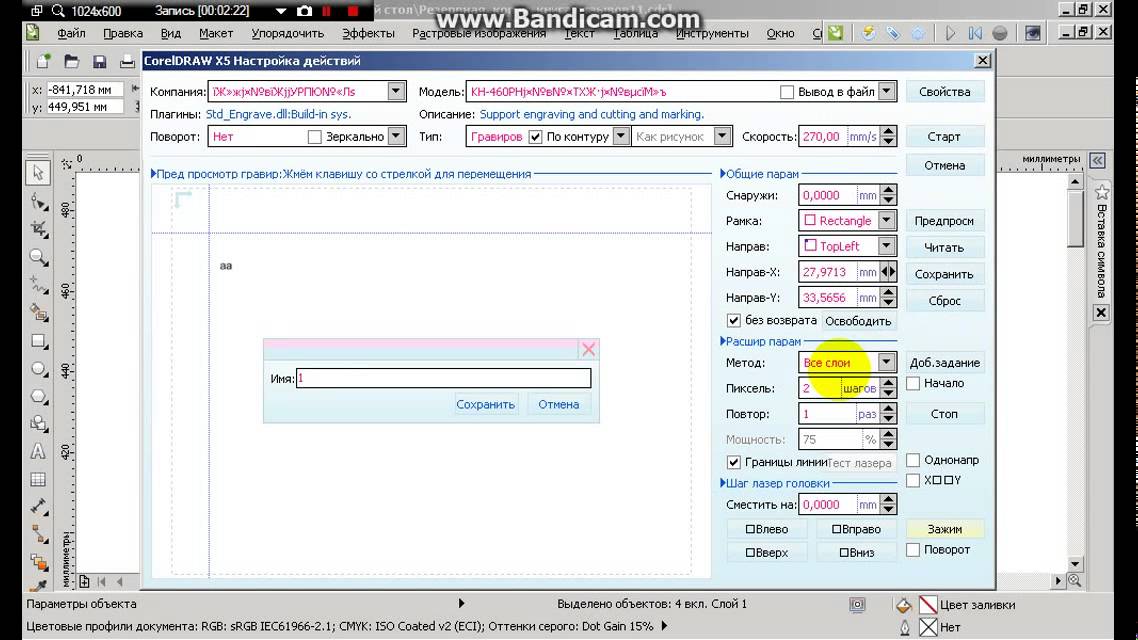Screen dimensions: 1138x640
Task: Click the 'Доб.задание' button
Action: [944, 362]
